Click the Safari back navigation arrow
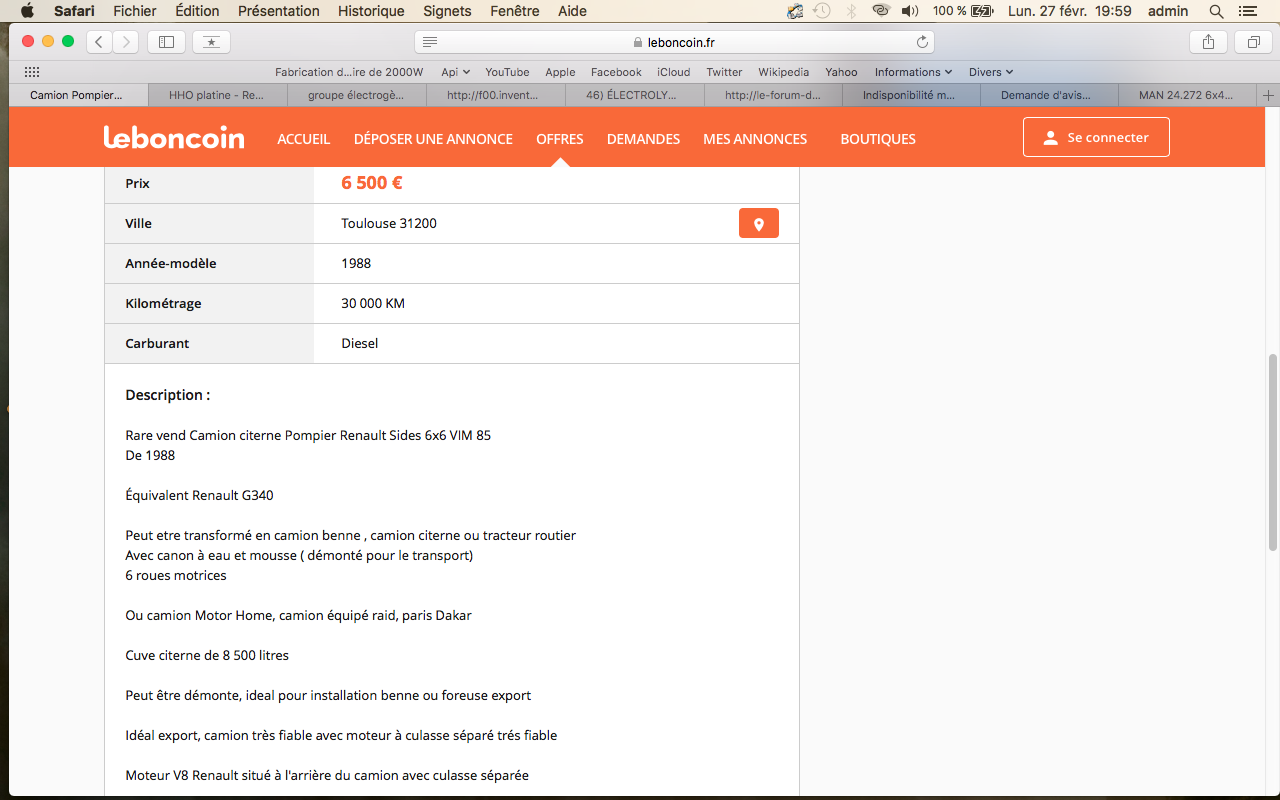Viewport: 1280px width, 800px height. pyautogui.click(x=100, y=42)
